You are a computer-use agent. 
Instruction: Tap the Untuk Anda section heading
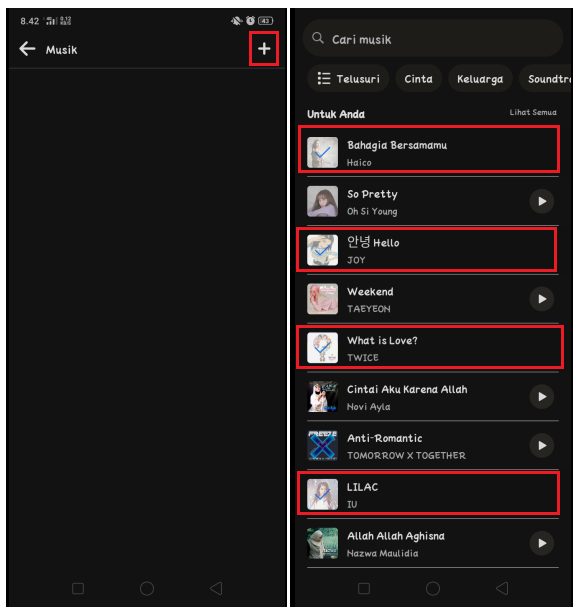pyautogui.click(x=336, y=114)
